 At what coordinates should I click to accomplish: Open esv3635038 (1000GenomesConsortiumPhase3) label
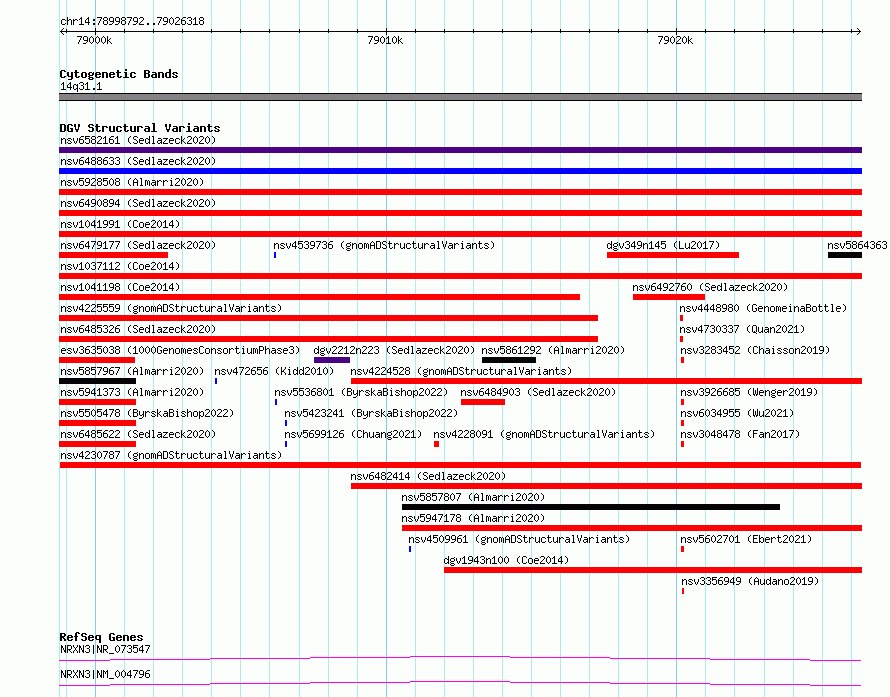[180, 350]
